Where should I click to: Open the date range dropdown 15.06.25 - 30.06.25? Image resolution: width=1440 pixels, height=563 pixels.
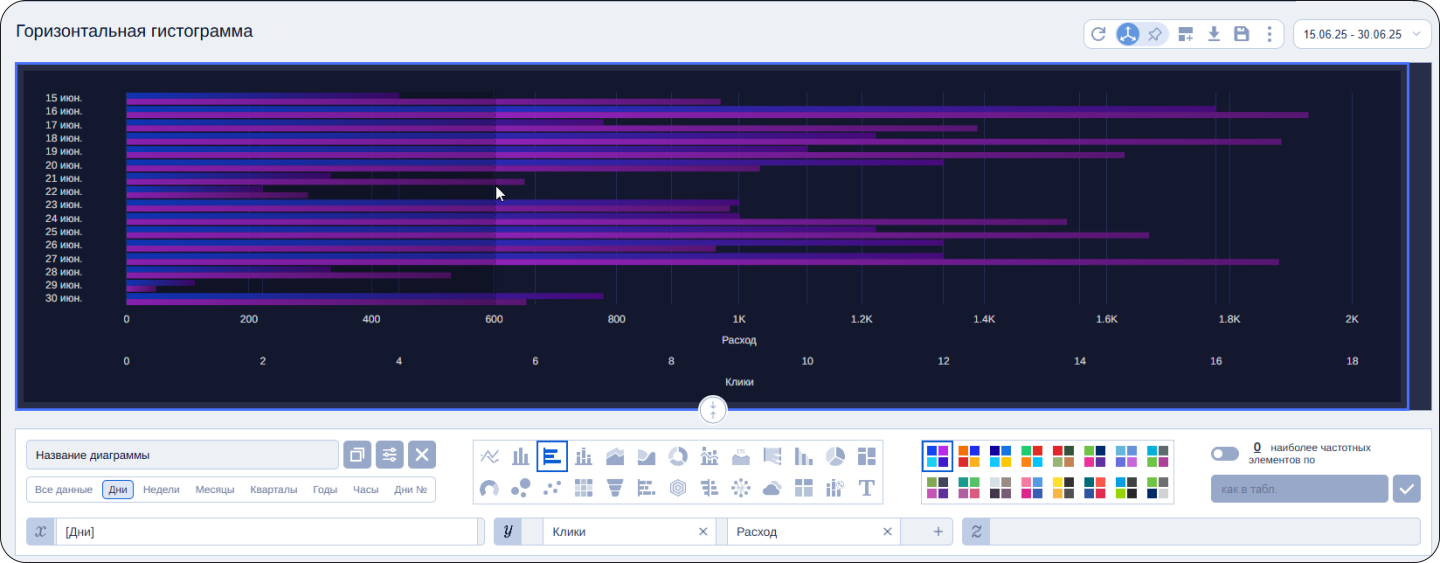1362,34
